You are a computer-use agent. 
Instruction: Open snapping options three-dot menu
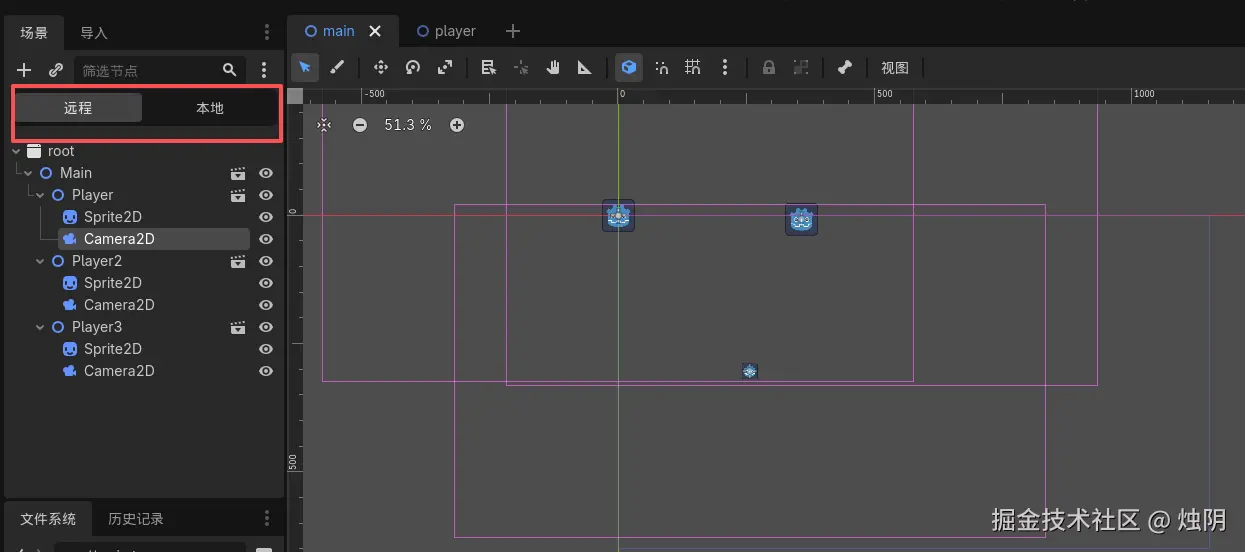725,67
